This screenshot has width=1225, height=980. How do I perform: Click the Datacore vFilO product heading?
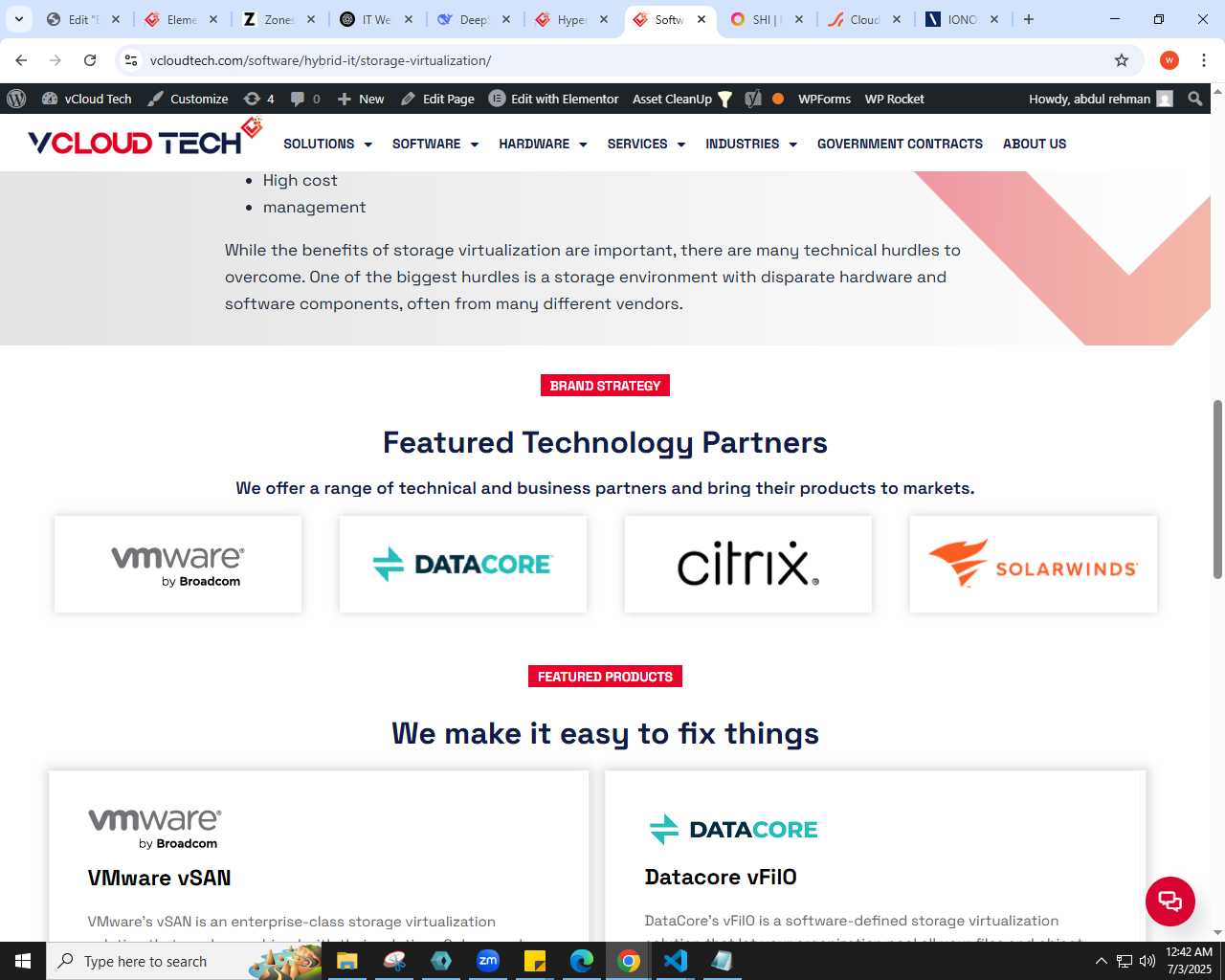(x=721, y=877)
